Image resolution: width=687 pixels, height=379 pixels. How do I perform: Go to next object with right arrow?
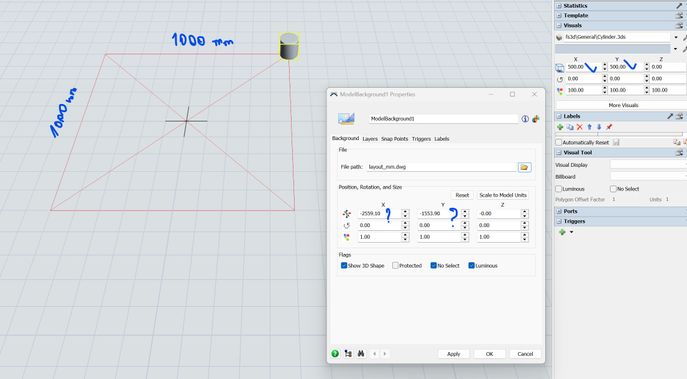[x=385, y=354]
